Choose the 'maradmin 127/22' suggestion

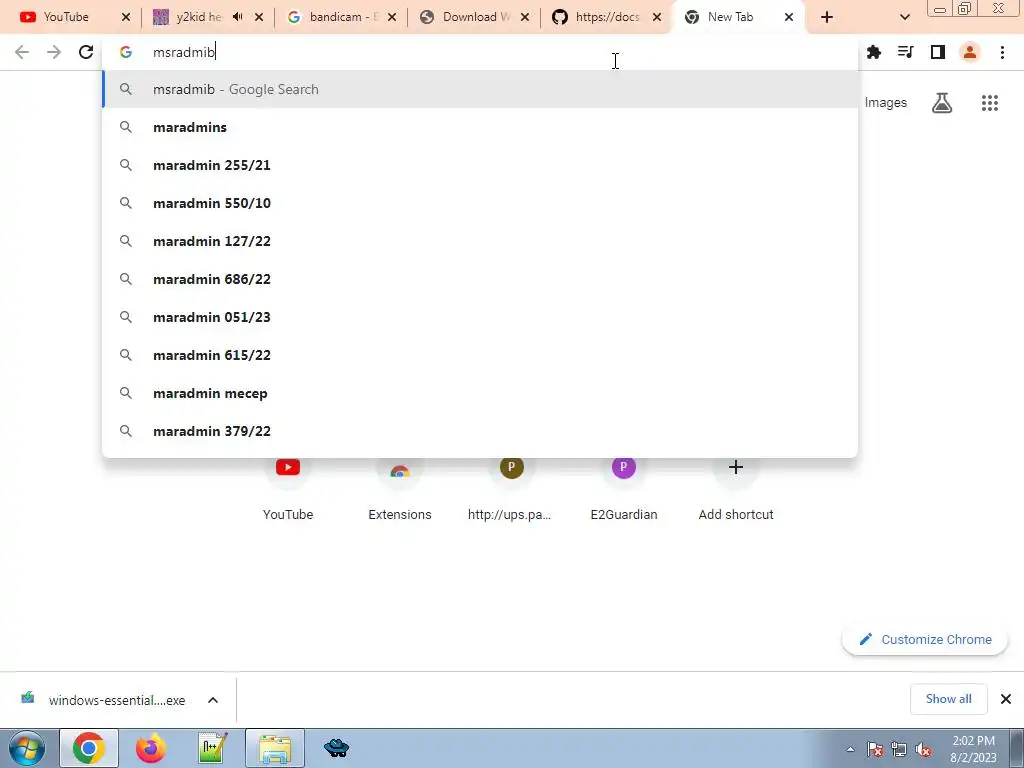(x=480, y=241)
